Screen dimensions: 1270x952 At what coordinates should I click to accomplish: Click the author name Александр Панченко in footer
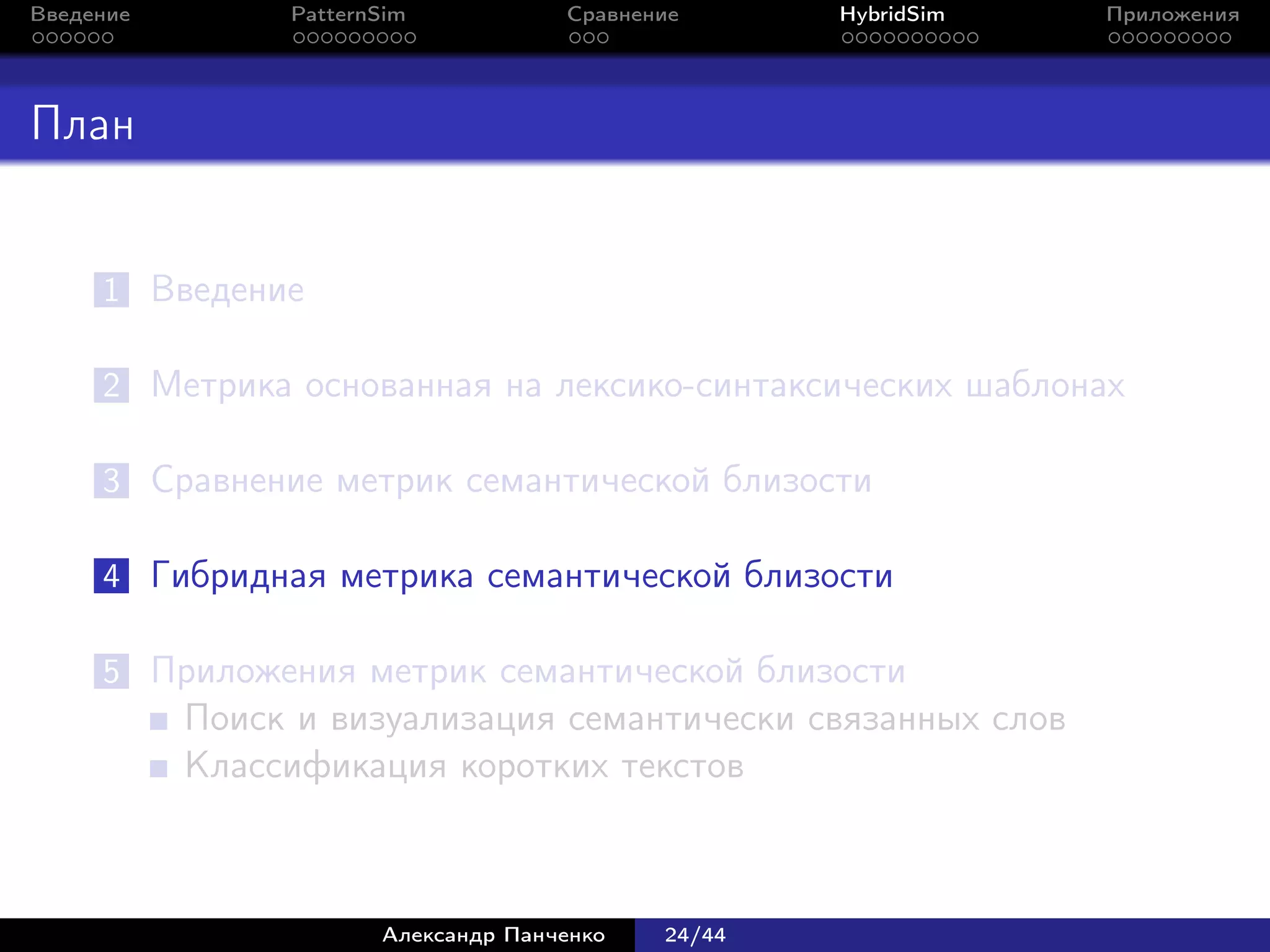pos(494,935)
